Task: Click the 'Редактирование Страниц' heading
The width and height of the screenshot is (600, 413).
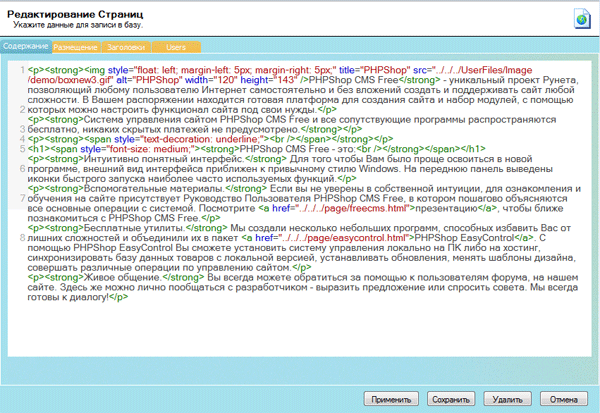Action: (x=75, y=15)
